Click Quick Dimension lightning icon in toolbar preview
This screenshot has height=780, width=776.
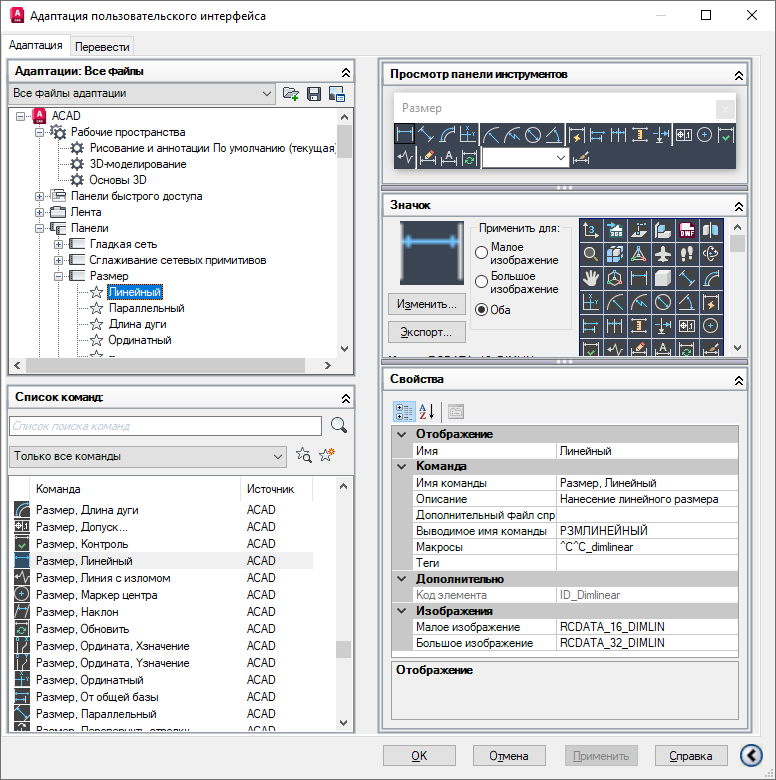(577, 134)
